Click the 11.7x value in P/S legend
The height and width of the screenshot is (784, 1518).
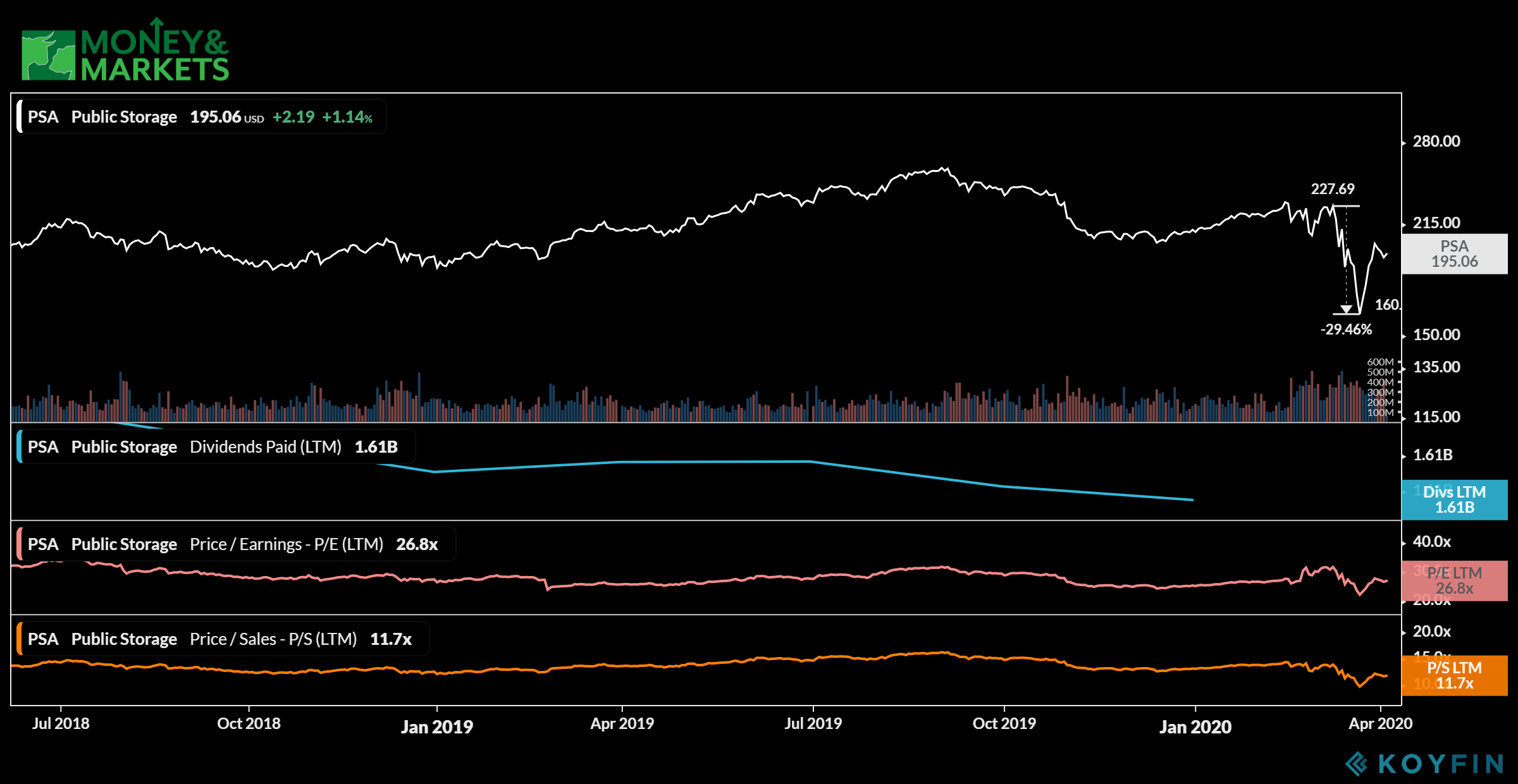pyautogui.click(x=391, y=639)
